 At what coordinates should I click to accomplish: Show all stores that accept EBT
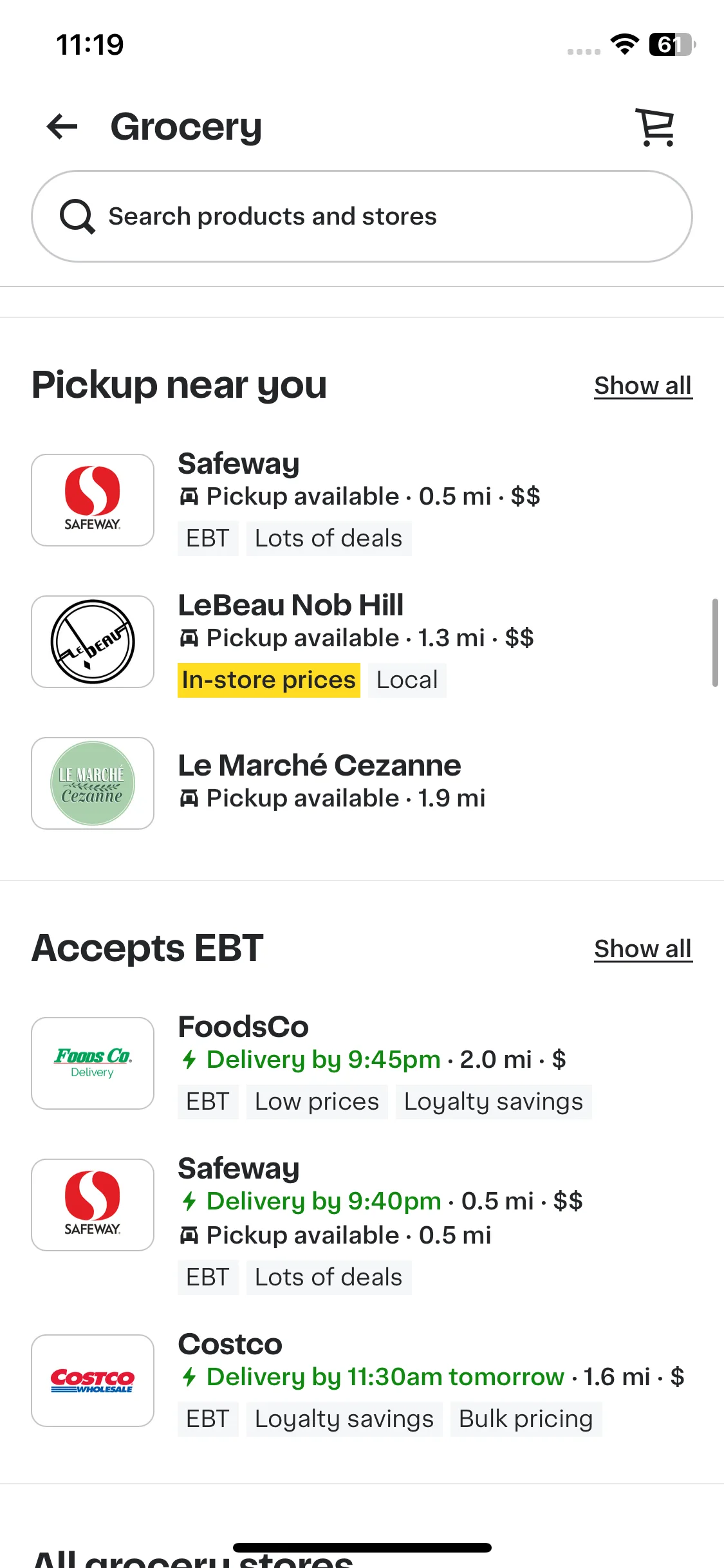[x=643, y=949]
